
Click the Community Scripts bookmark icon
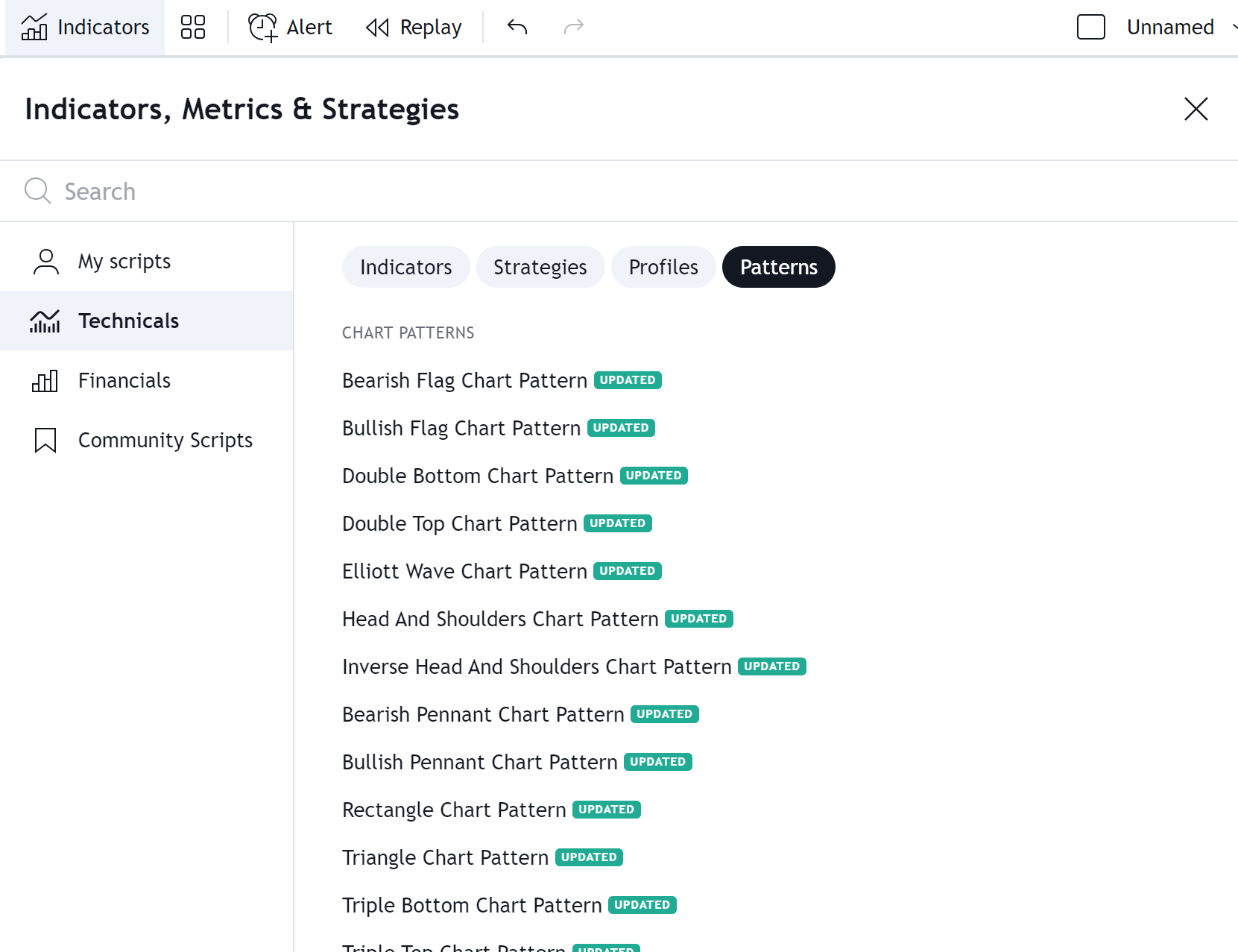tap(45, 440)
